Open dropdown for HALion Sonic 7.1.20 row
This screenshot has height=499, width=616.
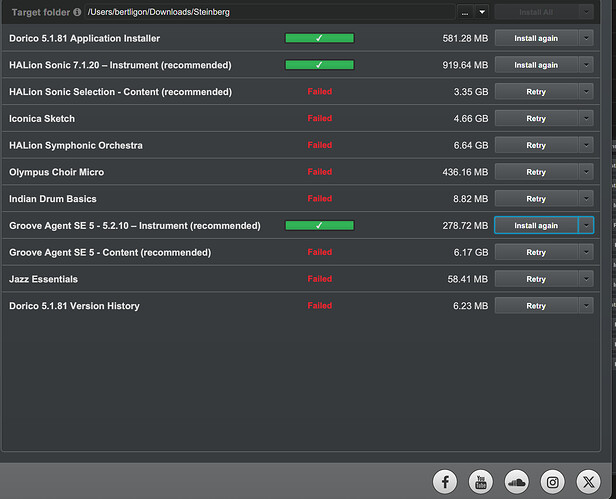tap(586, 65)
